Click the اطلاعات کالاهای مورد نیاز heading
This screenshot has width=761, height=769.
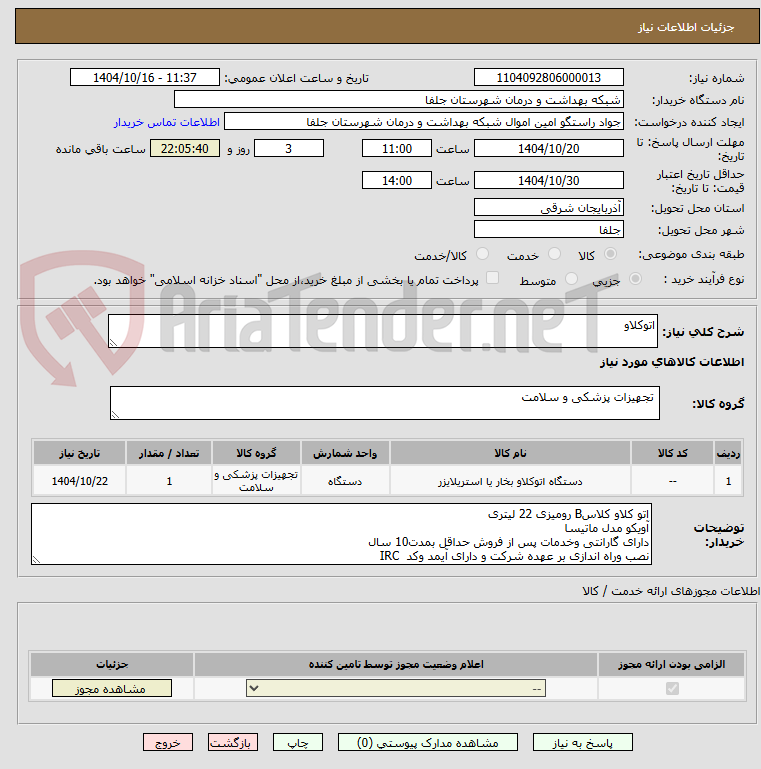point(672,362)
